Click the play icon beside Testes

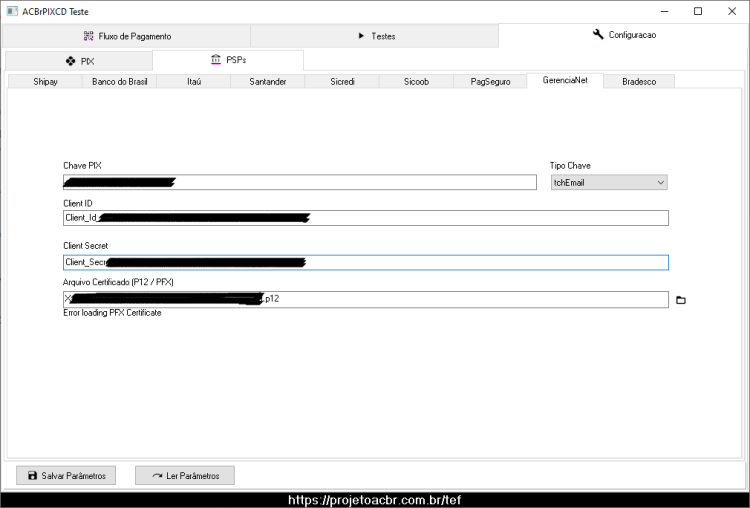tap(362, 36)
